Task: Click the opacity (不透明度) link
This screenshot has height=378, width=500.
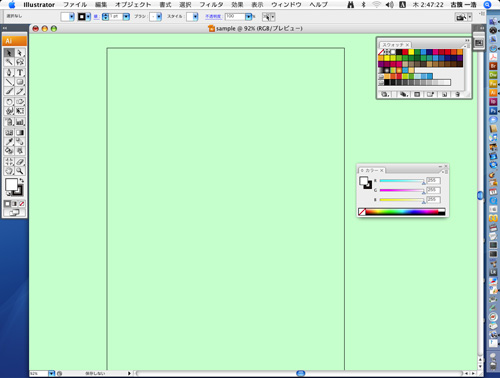Action: point(214,16)
